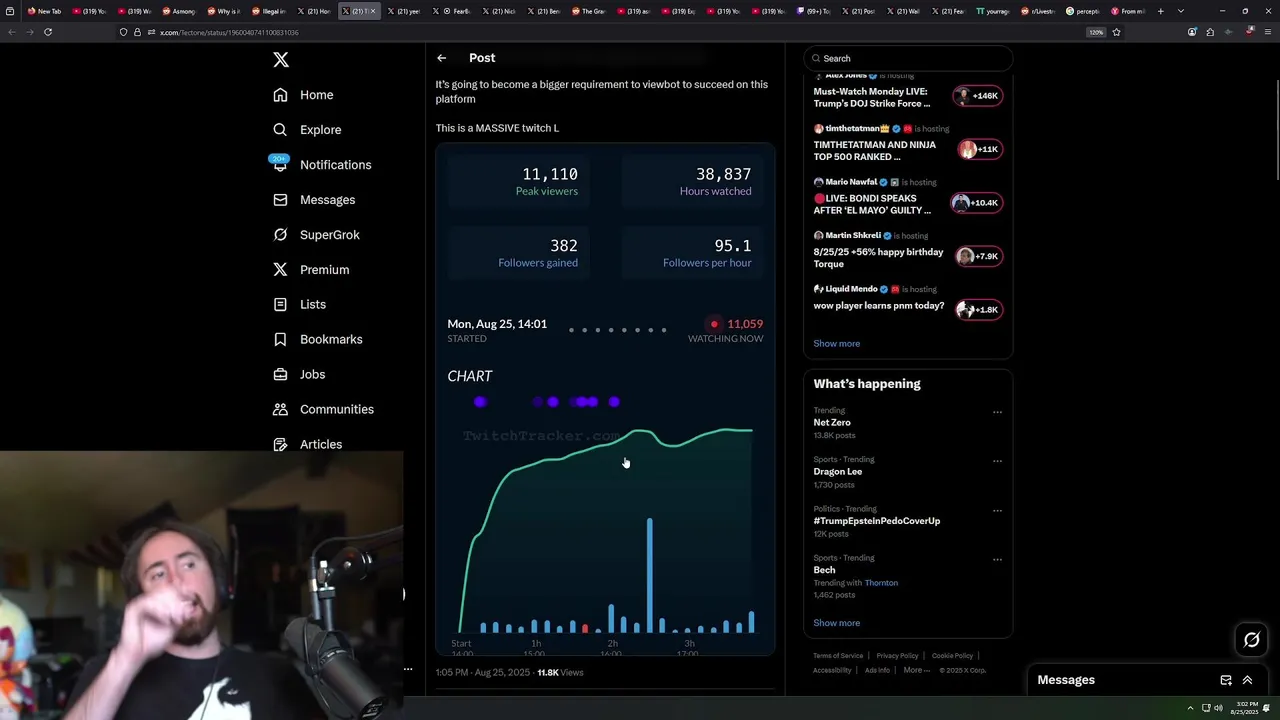Join Martin Shkreli's +7.9K broadcast
This screenshot has height=720, width=1280.
click(978, 256)
